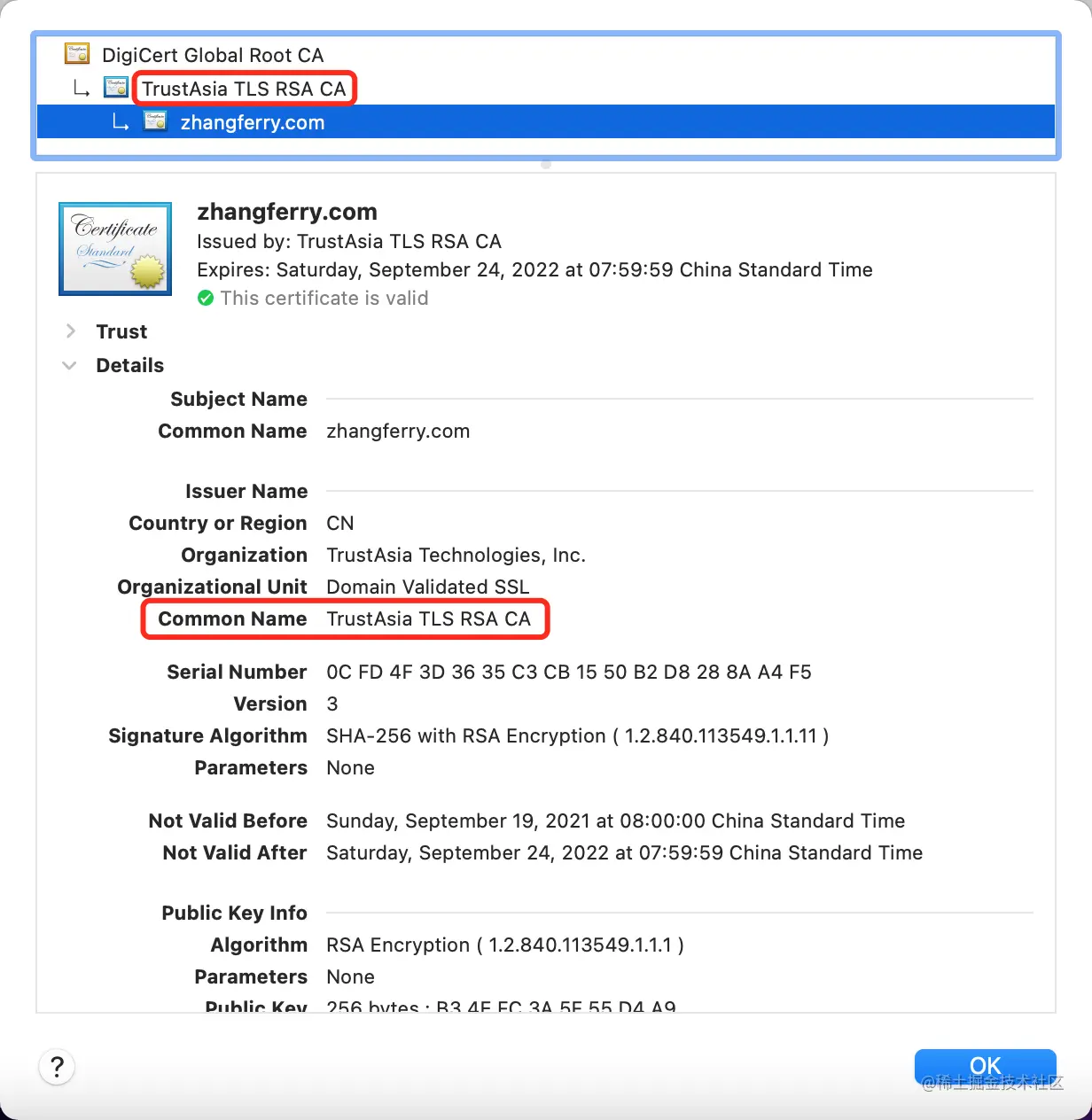Click the Signature Algorithm field label
Screen dimensions: 1092x1120
[207, 735]
